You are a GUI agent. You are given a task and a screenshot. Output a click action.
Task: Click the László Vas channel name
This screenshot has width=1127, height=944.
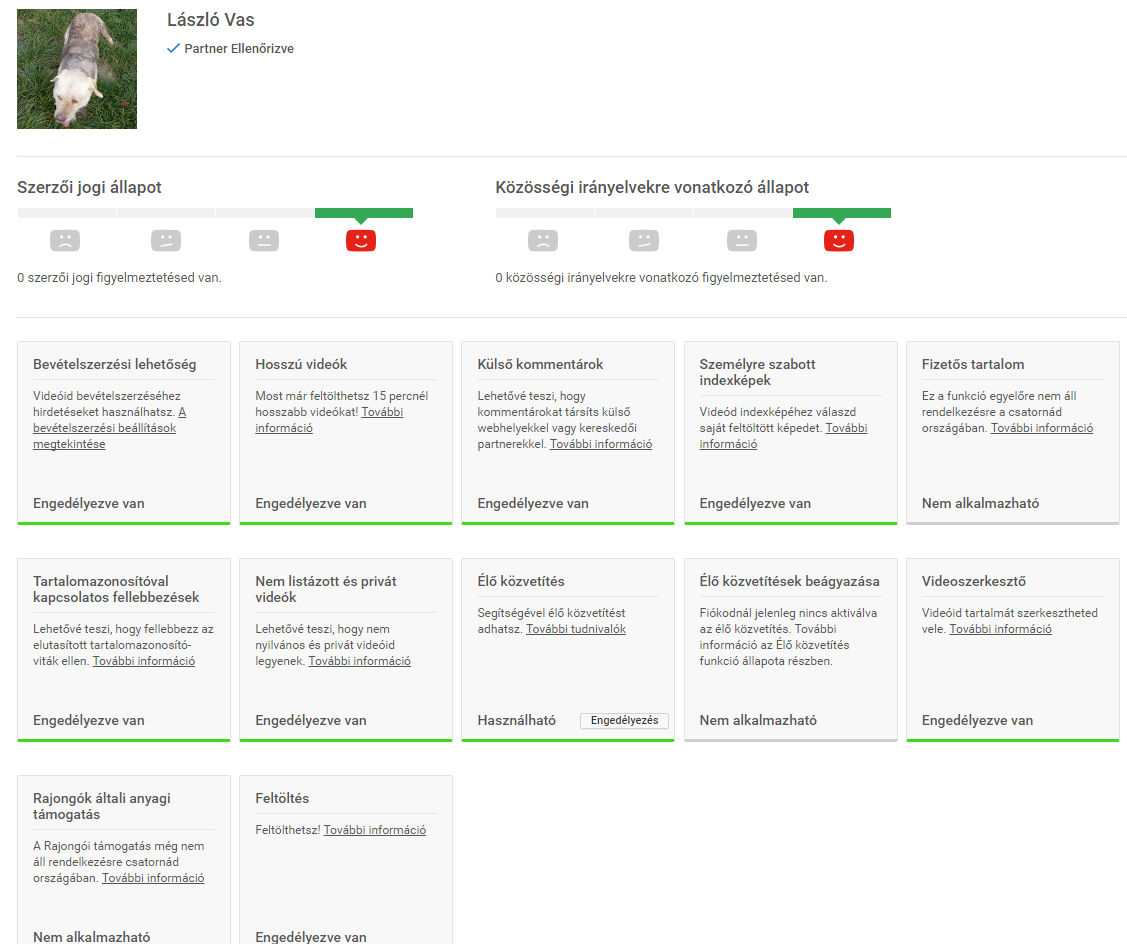(x=211, y=20)
